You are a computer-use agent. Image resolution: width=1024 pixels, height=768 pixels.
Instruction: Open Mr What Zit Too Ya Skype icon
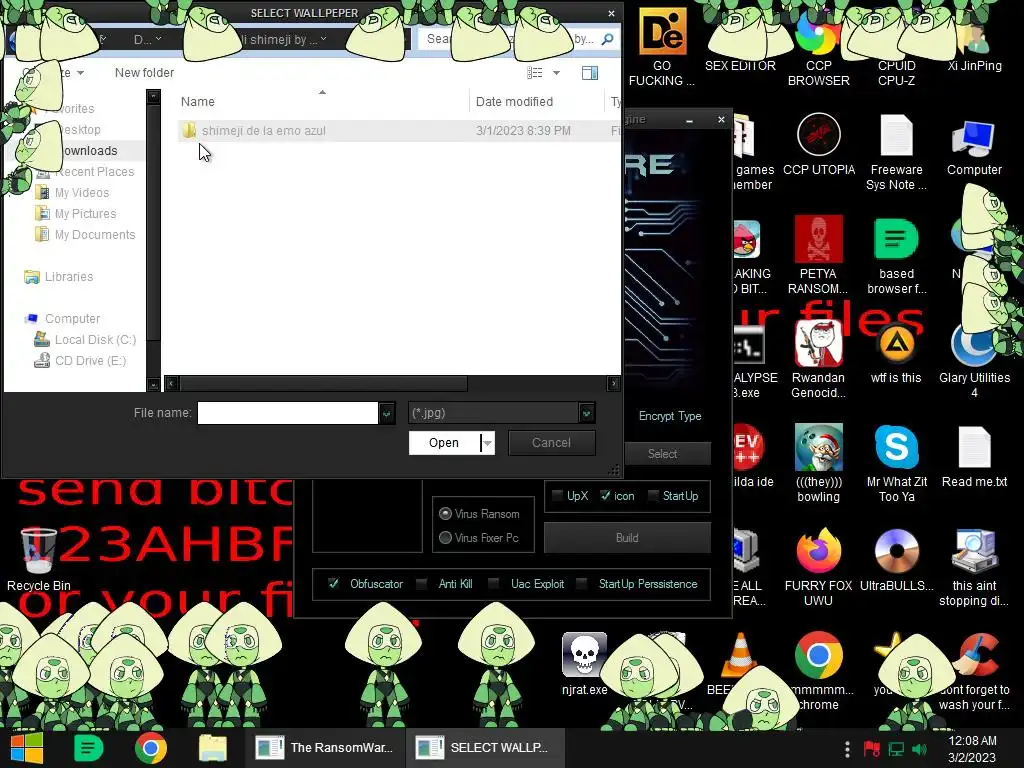pos(896,447)
